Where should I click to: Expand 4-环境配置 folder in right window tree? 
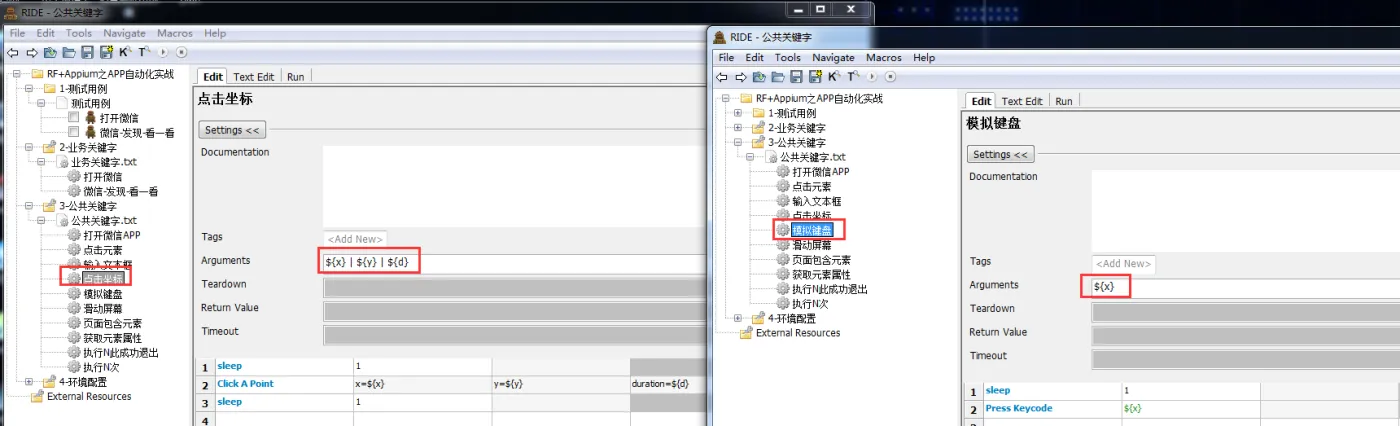click(x=738, y=318)
